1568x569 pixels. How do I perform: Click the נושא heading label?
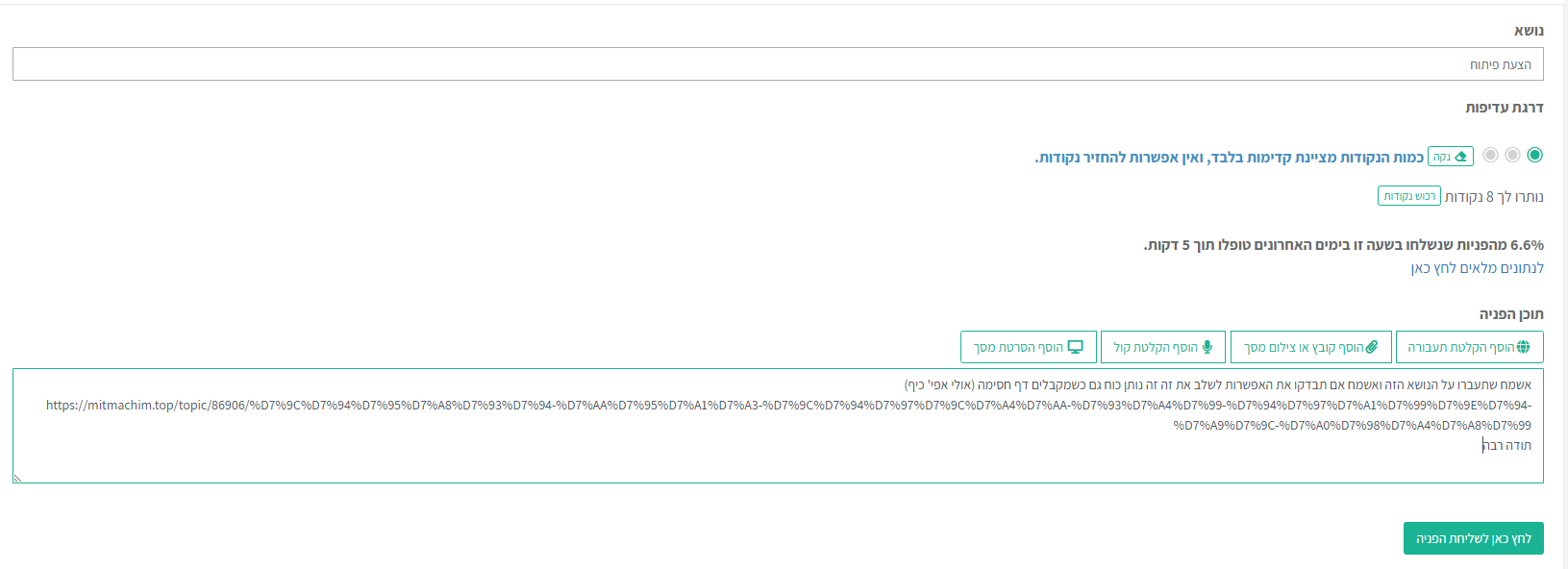coord(1529,31)
